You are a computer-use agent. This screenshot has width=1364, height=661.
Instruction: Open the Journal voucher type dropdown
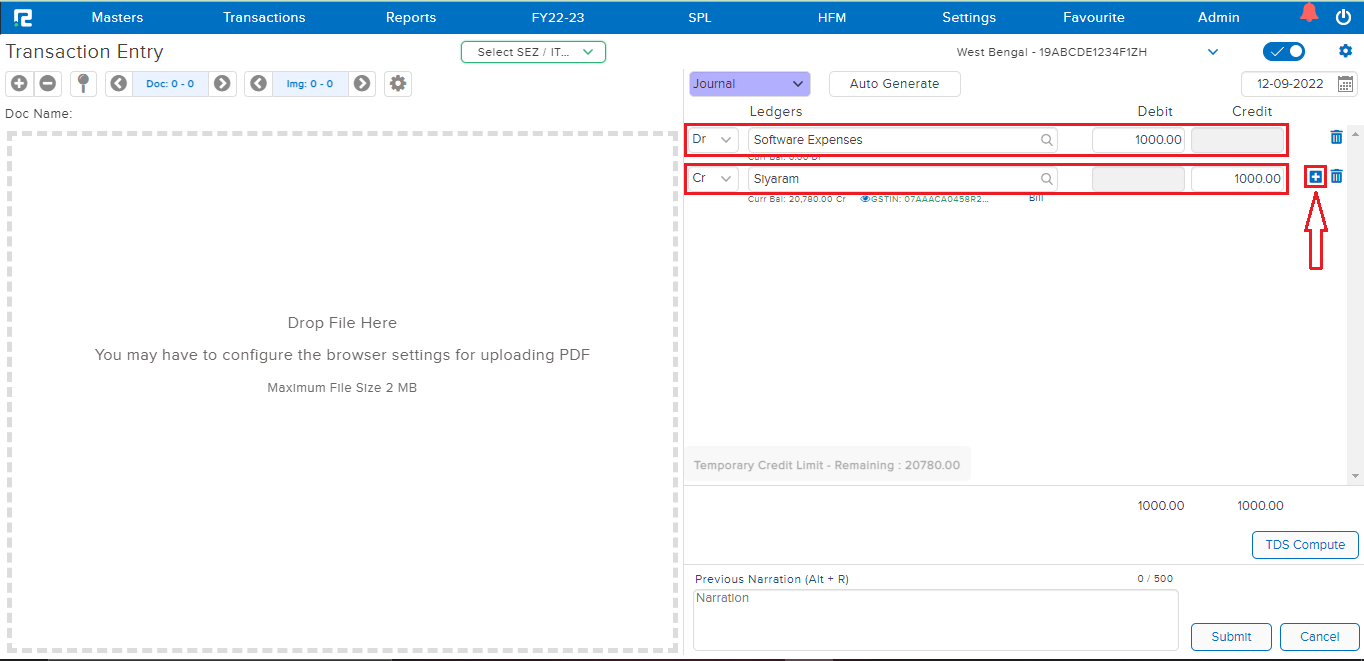pyautogui.click(x=749, y=84)
